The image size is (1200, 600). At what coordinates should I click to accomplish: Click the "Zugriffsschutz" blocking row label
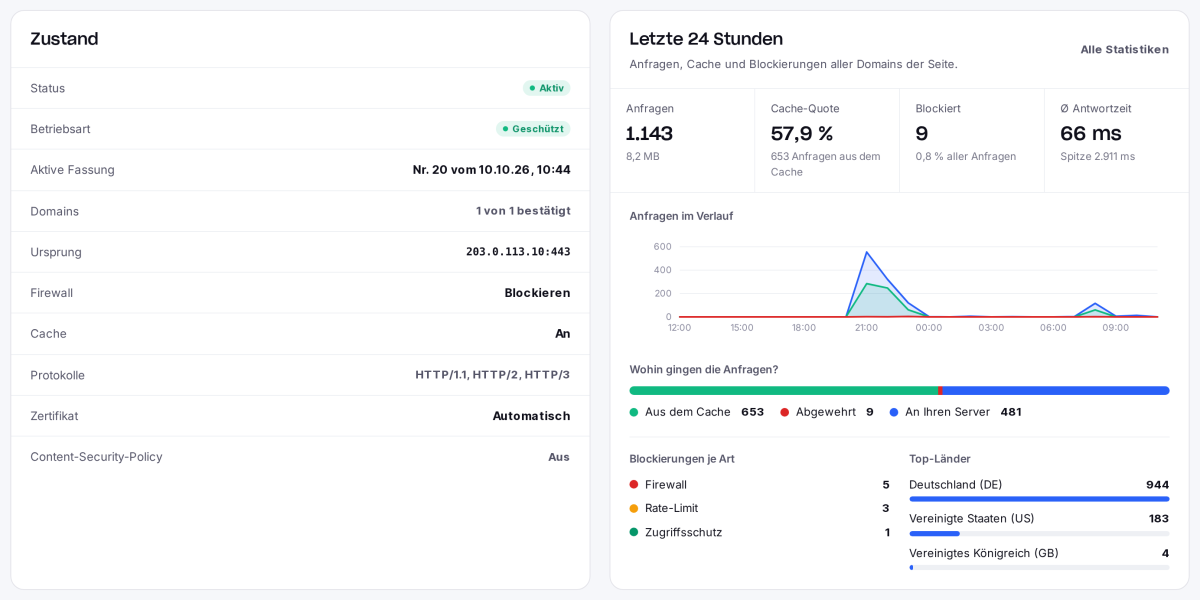point(684,532)
